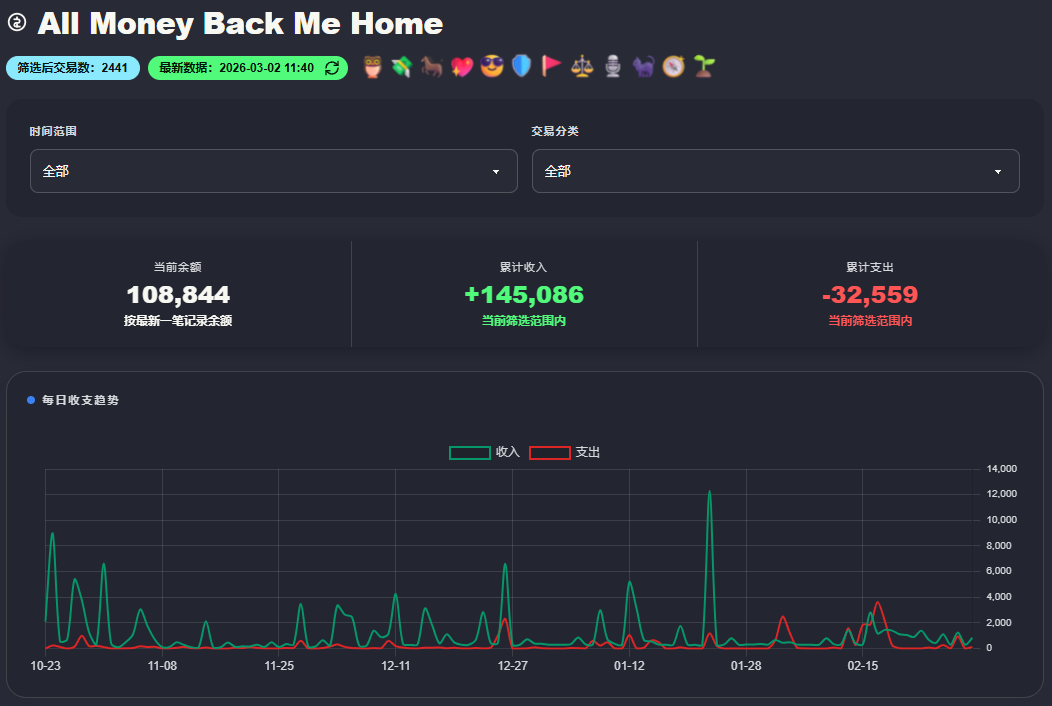Click the blue shield emoji icon
The height and width of the screenshot is (706, 1052).
[521, 67]
